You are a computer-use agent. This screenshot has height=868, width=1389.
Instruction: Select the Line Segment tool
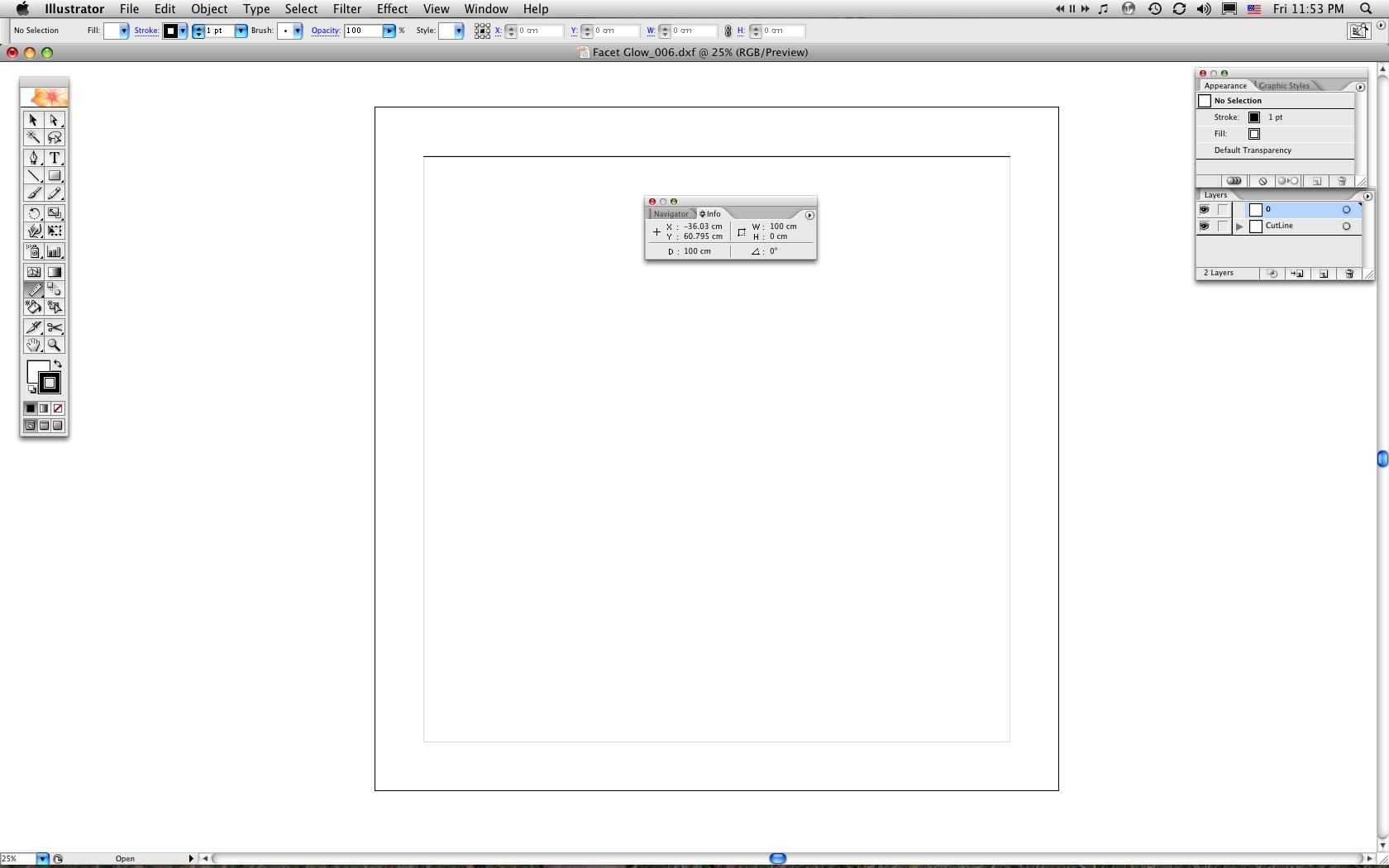[33, 176]
